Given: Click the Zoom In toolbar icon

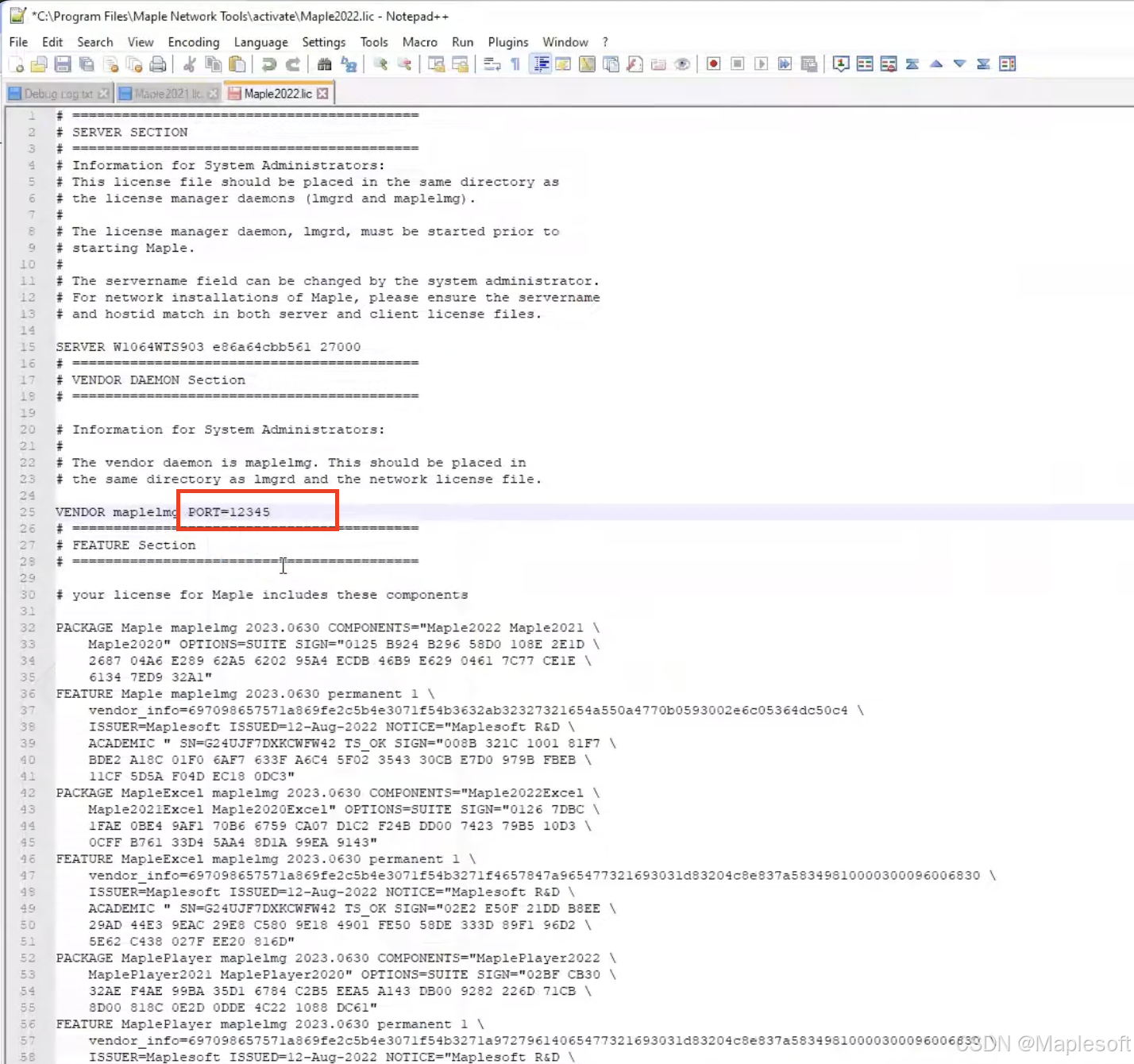Looking at the screenshot, I should [x=380, y=64].
